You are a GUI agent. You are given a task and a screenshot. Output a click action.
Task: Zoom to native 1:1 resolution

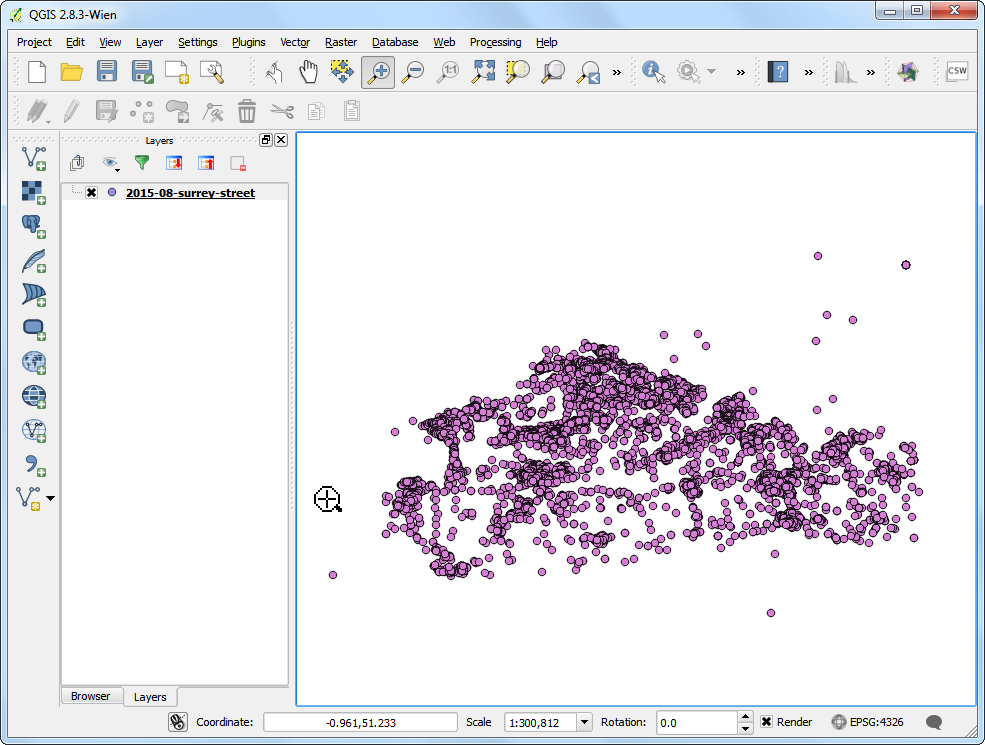tap(449, 72)
